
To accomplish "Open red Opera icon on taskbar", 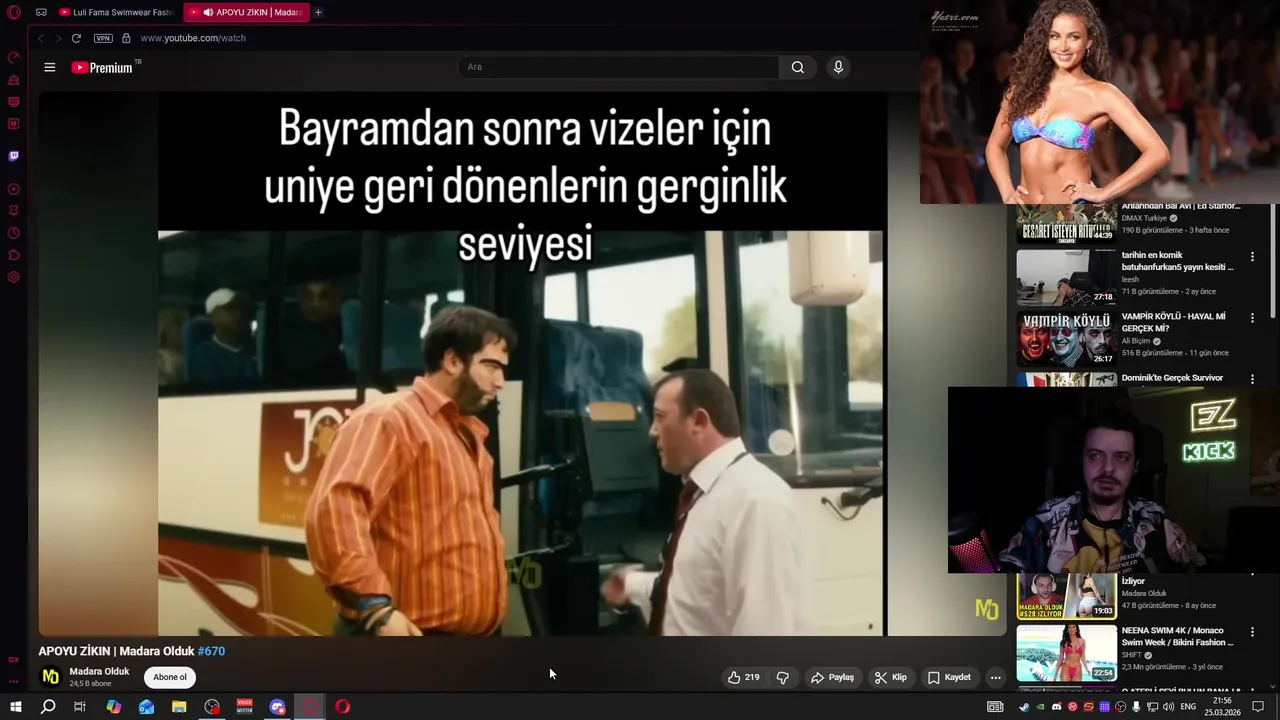I will point(342,707).
